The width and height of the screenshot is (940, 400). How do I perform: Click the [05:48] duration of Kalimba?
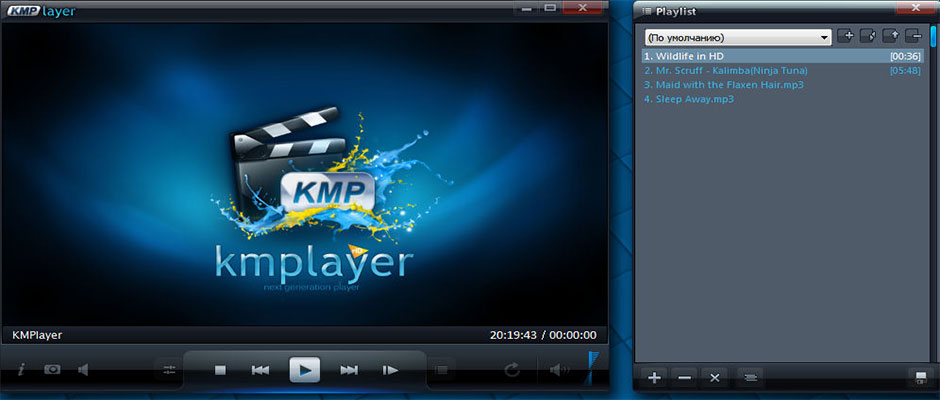[x=905, y=71]
